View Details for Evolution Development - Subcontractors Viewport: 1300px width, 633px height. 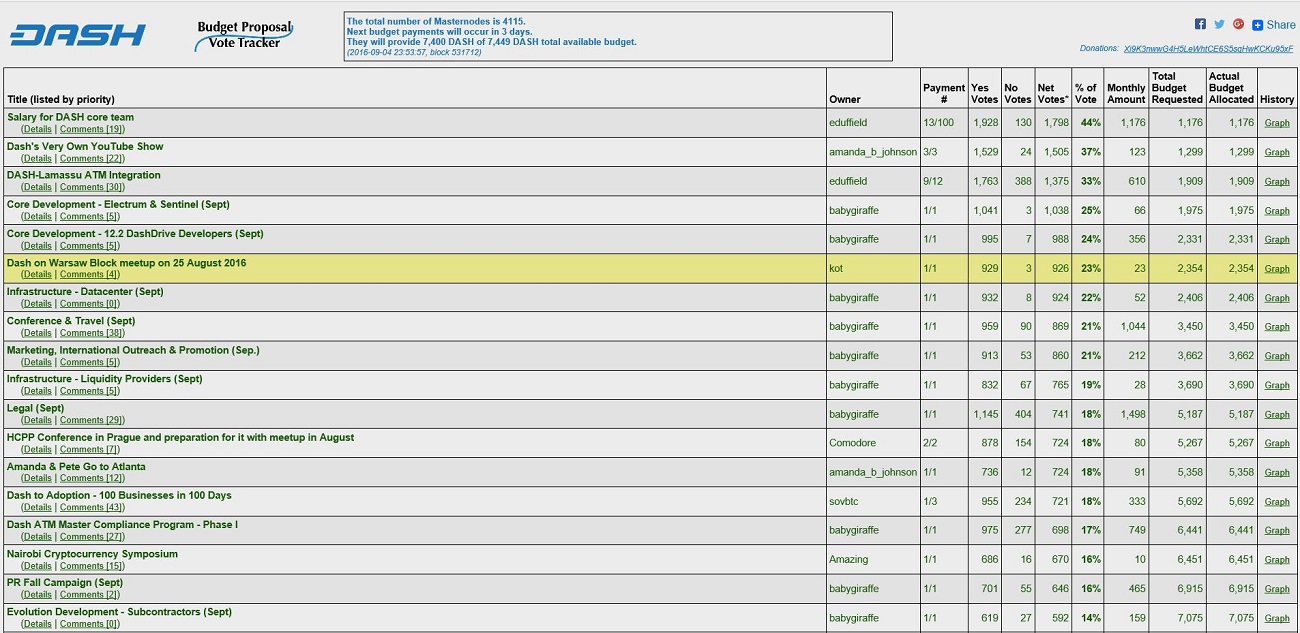pyautogui.click(x=37, y=624)
